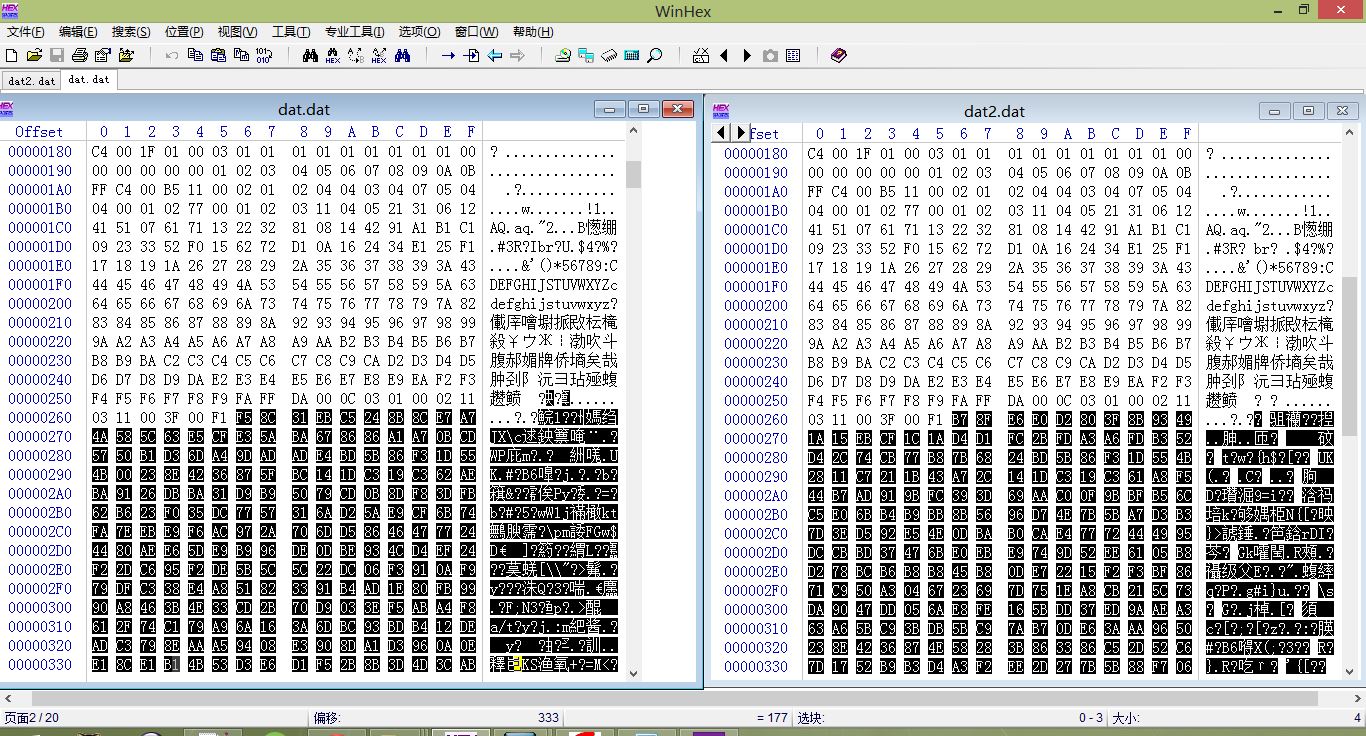Go to offset with blue arrow icon
This screenshot has height=736, width=1366.
tap(448, 55)
